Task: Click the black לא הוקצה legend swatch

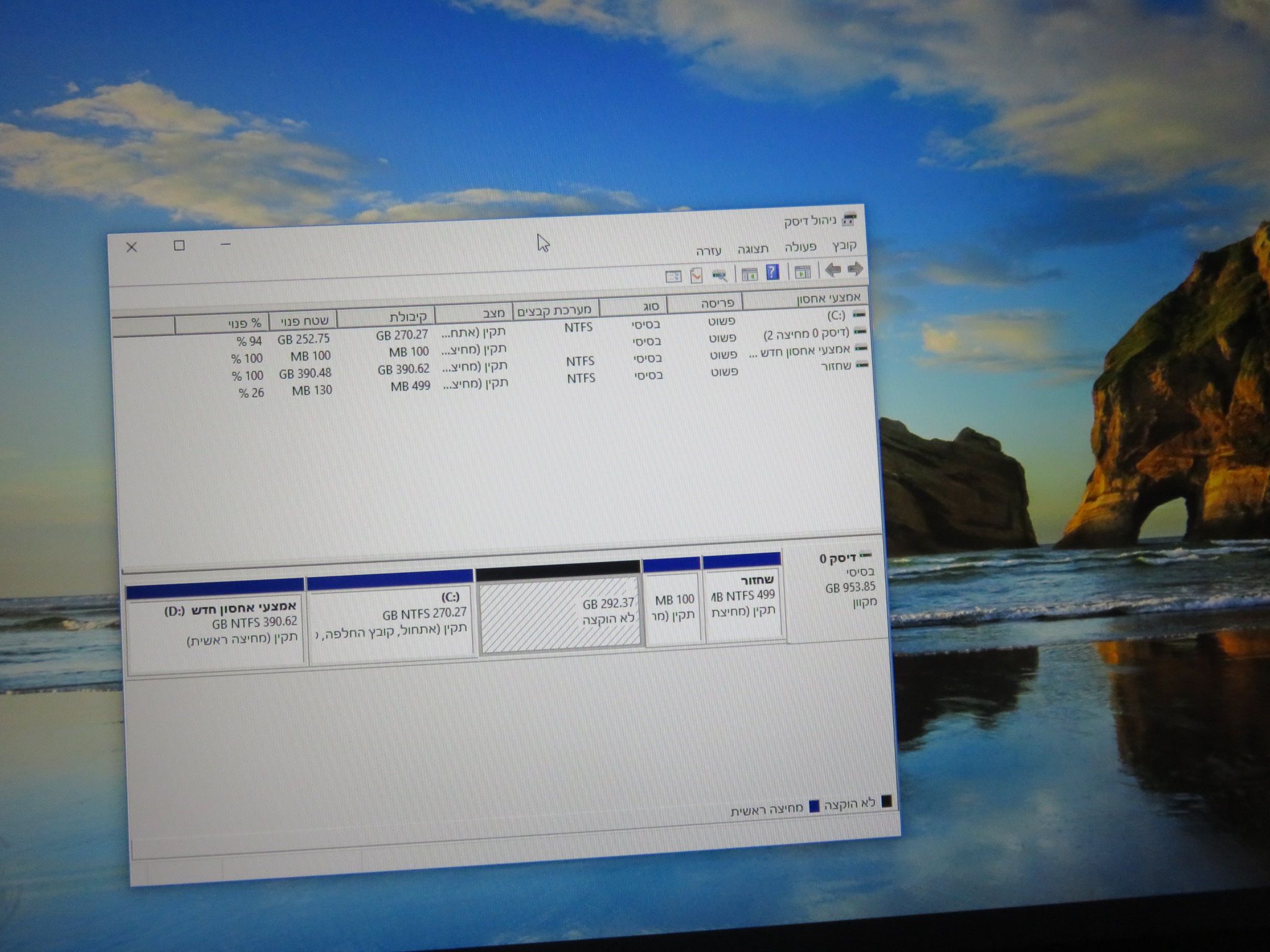Action: click(x=887, y=802)
